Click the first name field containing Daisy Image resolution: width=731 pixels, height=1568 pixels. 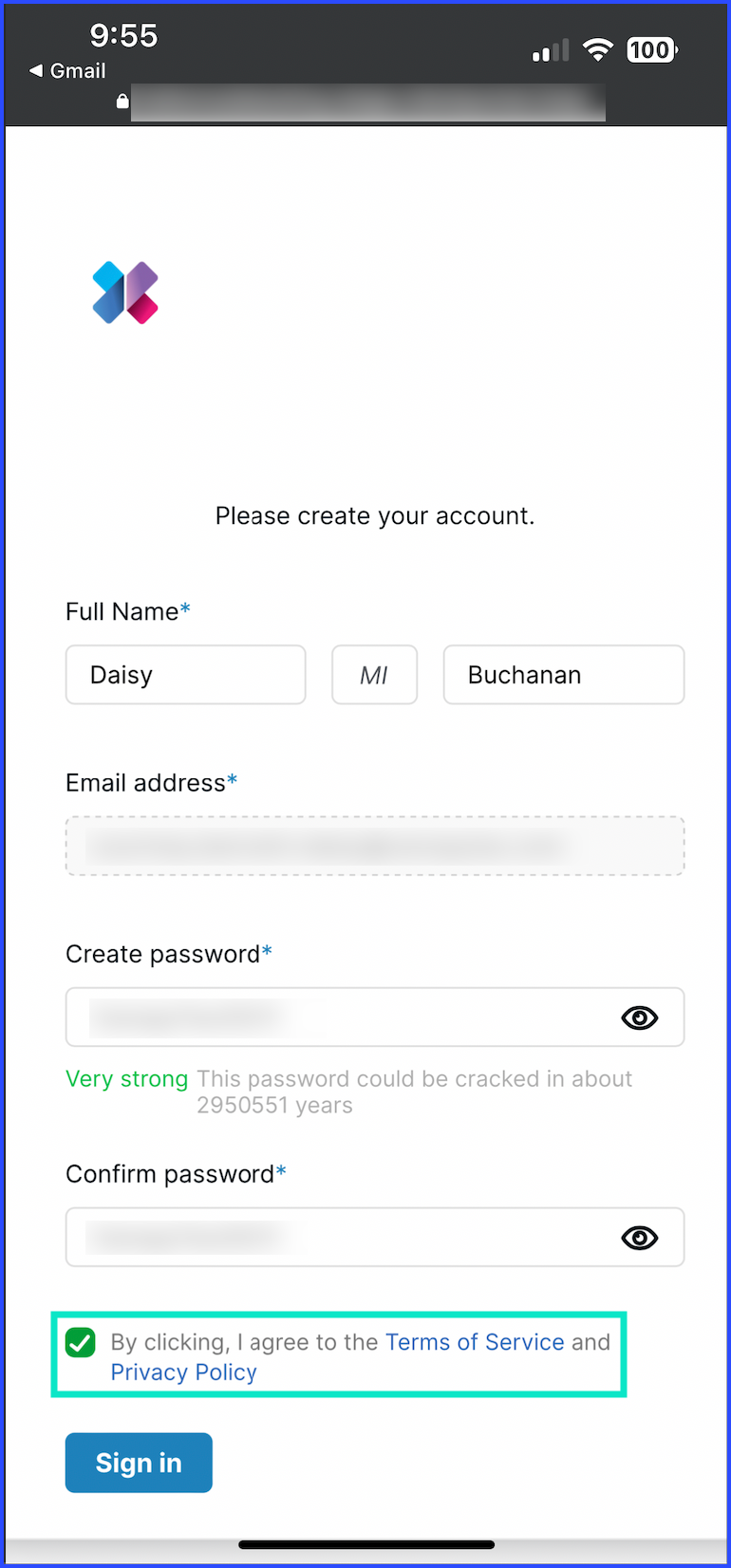[185, 675]
